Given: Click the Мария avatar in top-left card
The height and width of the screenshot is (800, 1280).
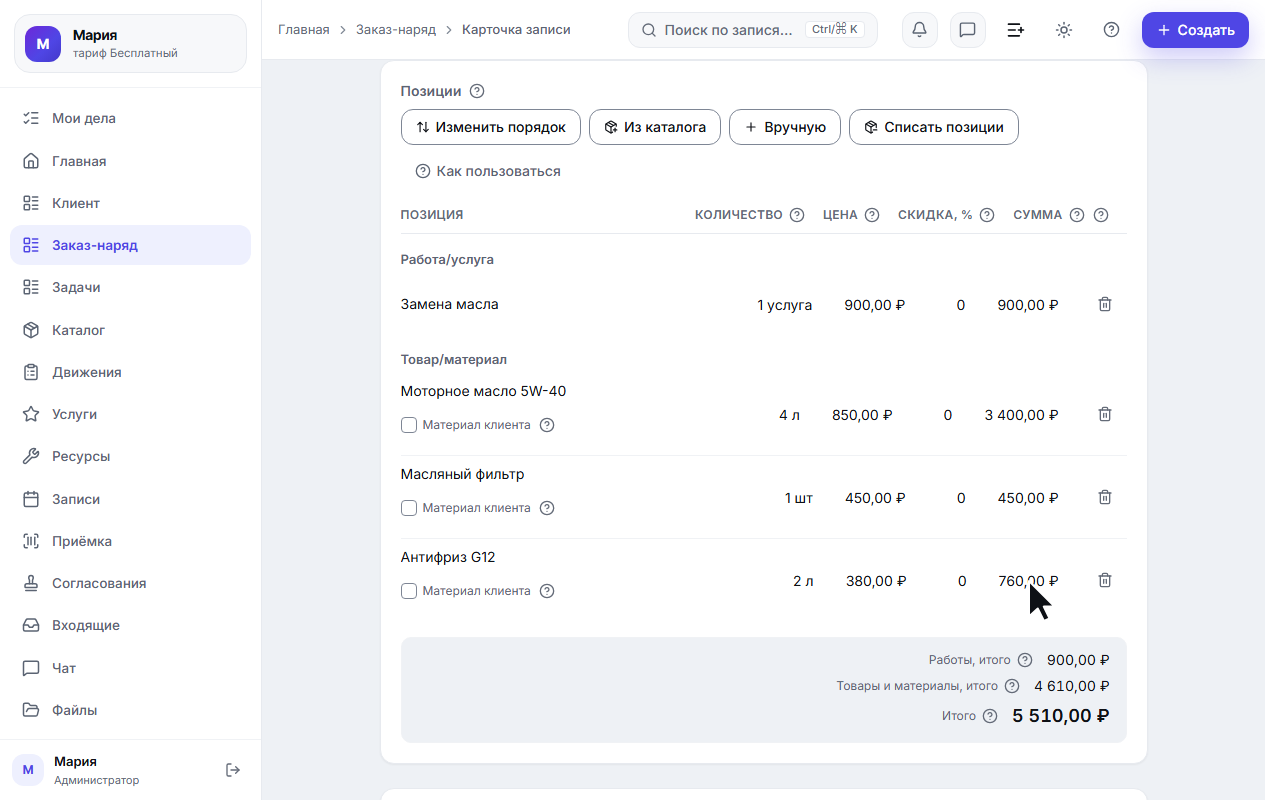Looking at the screenshot, I should pyautogui.click(x=43, y=44).
